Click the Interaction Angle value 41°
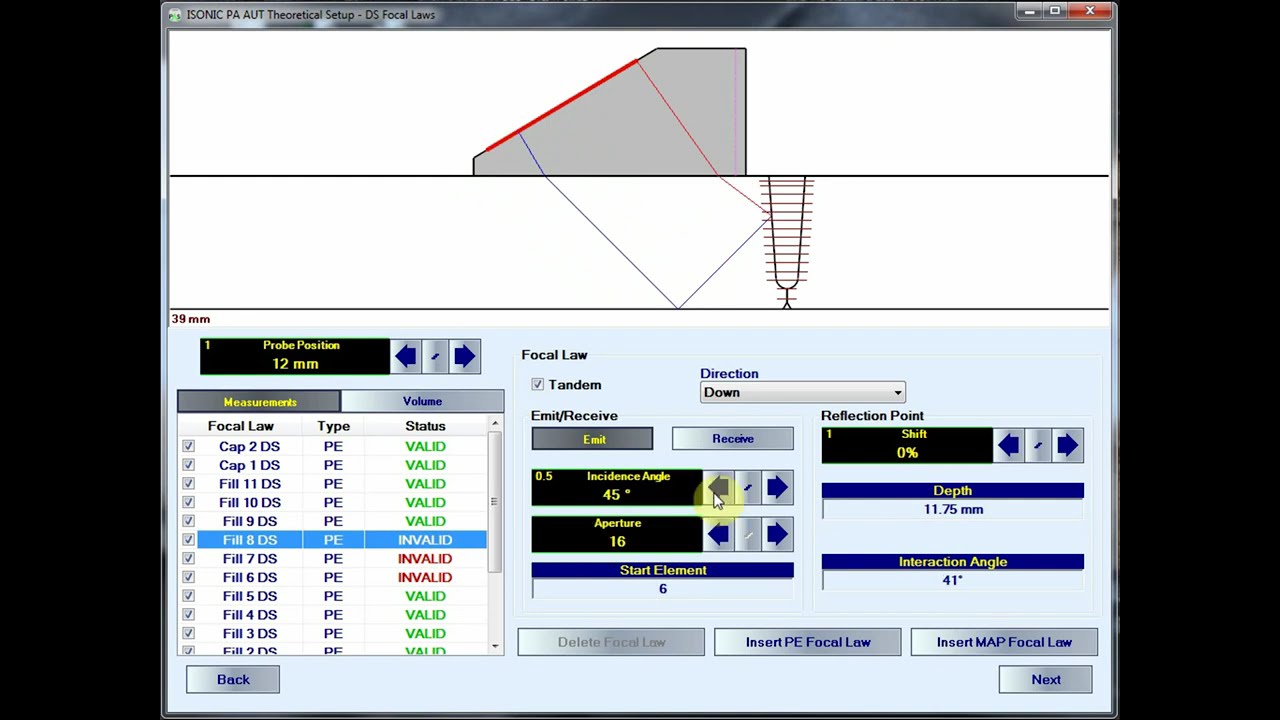The image size is (1280, 720). pyautogui.click(x=953, y=580)
